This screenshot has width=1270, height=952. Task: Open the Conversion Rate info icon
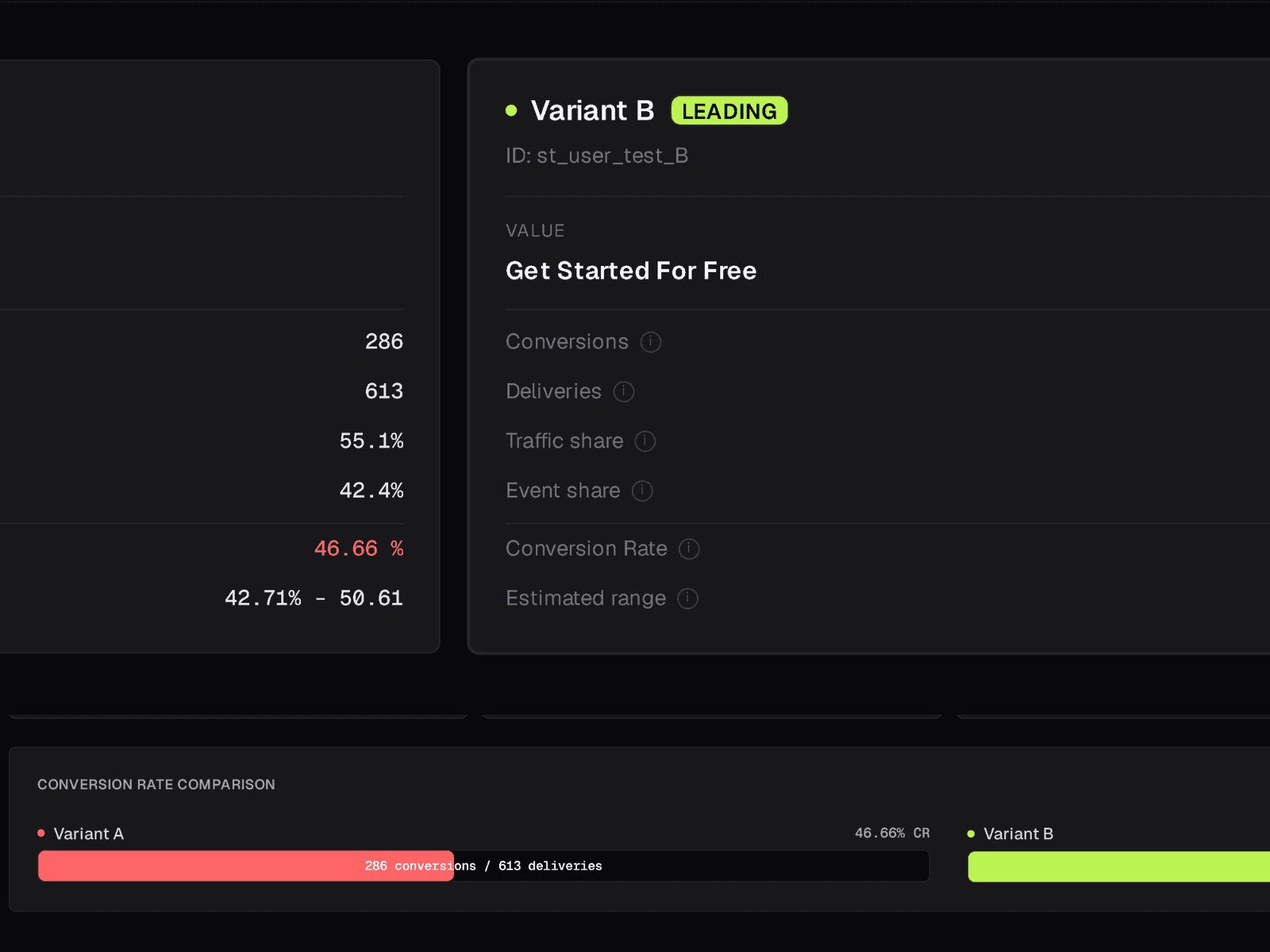click(689, 549)
